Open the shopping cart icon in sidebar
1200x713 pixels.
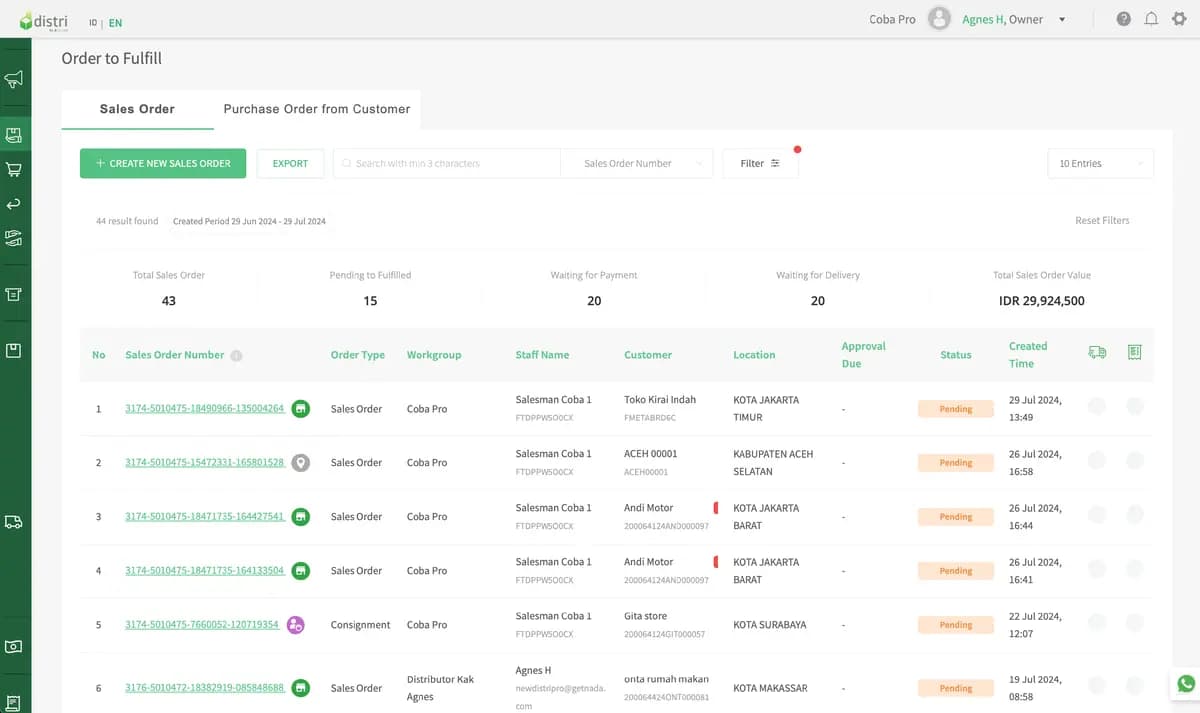pyautogui.click(x=14, y=169)
